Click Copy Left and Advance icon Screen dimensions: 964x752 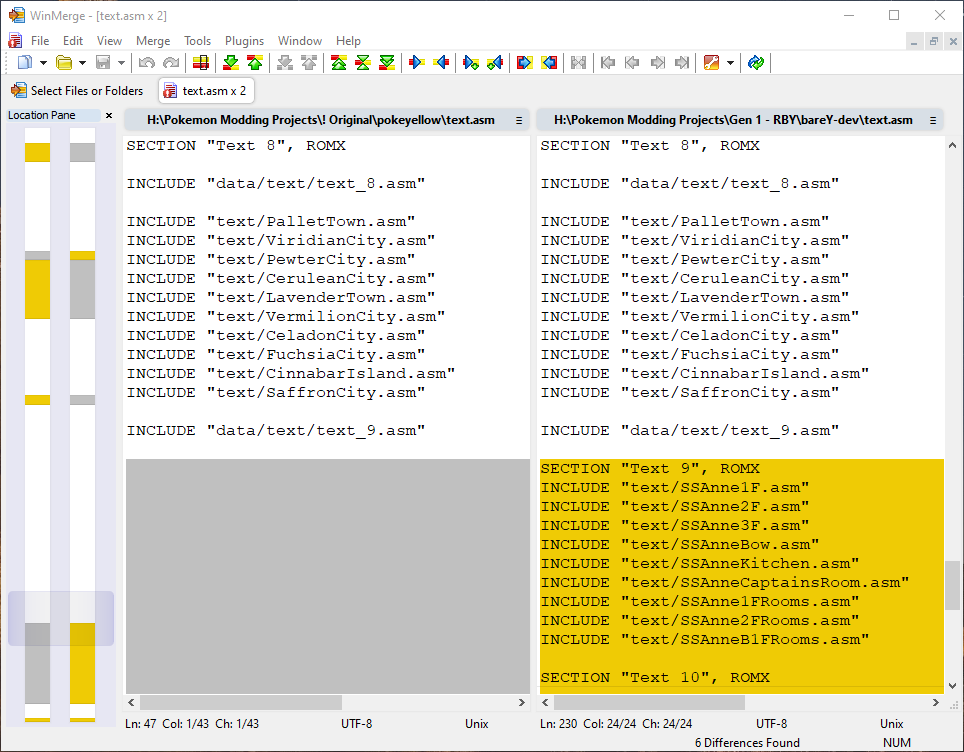pyautogui.click(x=495, y=63)
